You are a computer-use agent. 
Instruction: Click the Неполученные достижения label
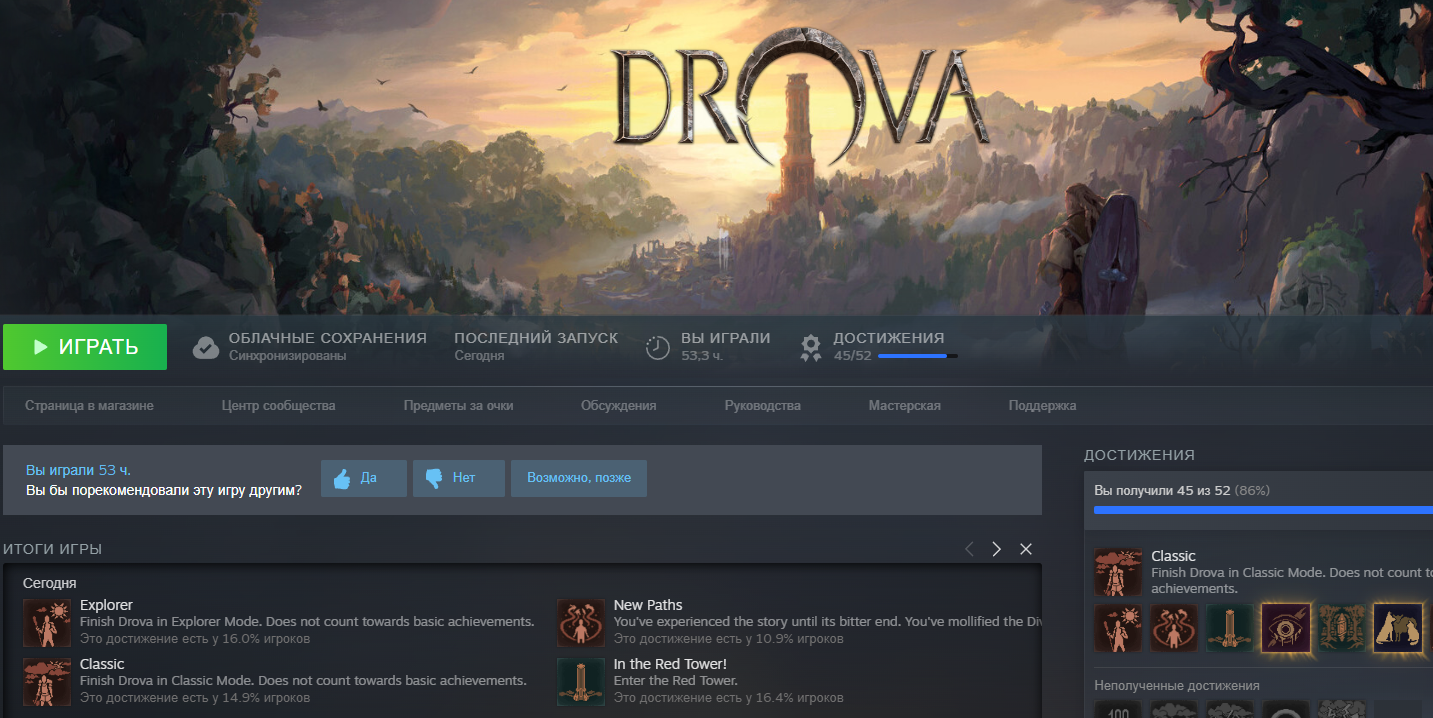click(x=1177, y=686)
